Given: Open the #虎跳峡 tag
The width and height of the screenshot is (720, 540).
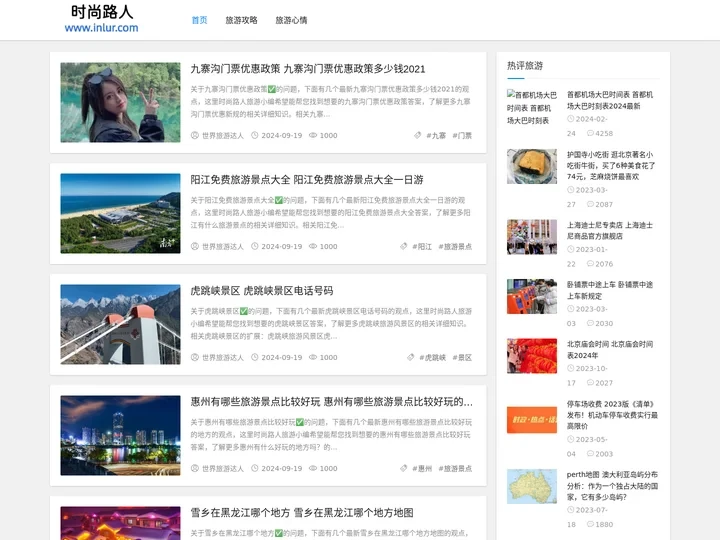Looking at the screenshot, I should tap(433, 357).
